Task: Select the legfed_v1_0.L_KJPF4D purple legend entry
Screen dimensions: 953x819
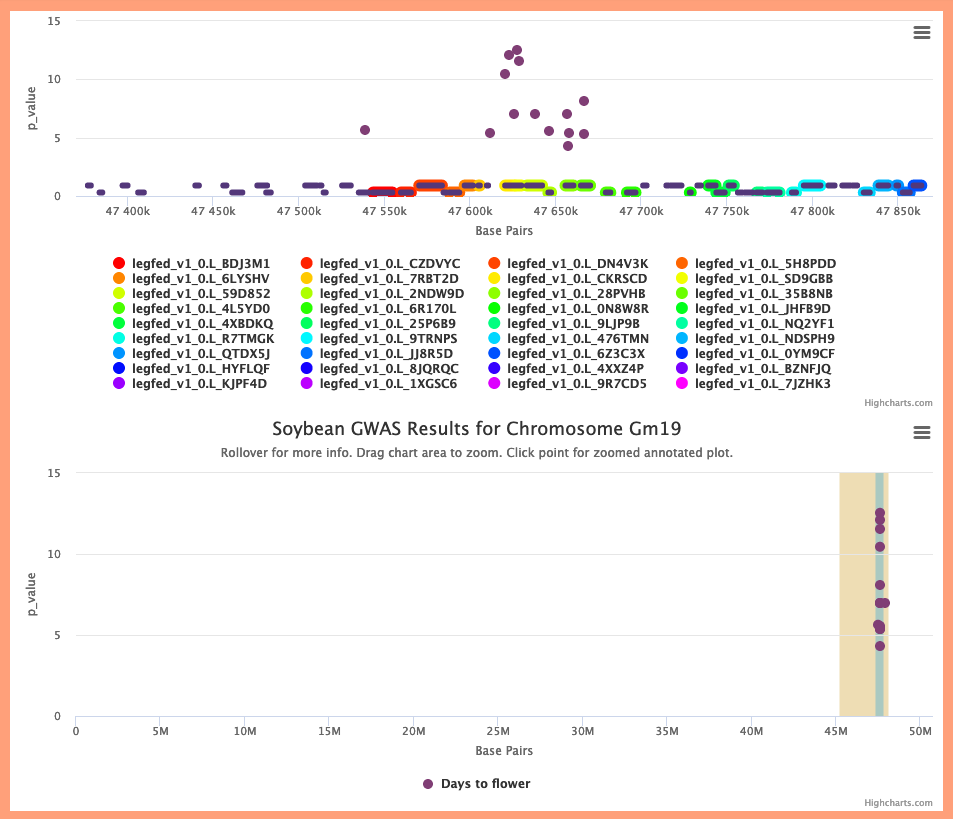Action: tap(190, 383)
